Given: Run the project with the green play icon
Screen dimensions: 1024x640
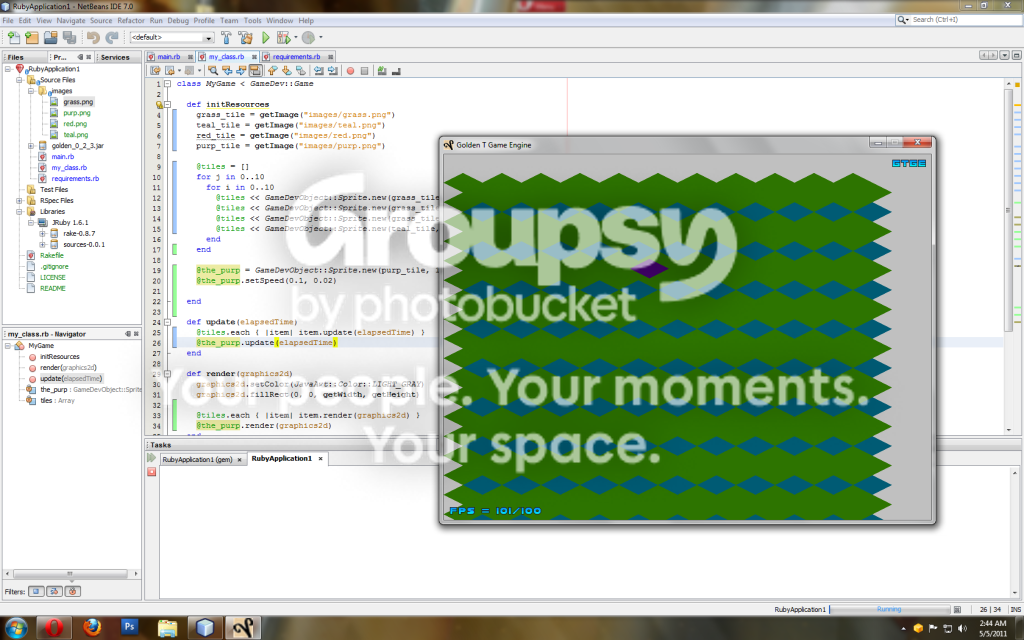Looking at the screenshot, I should pos(266,38).
